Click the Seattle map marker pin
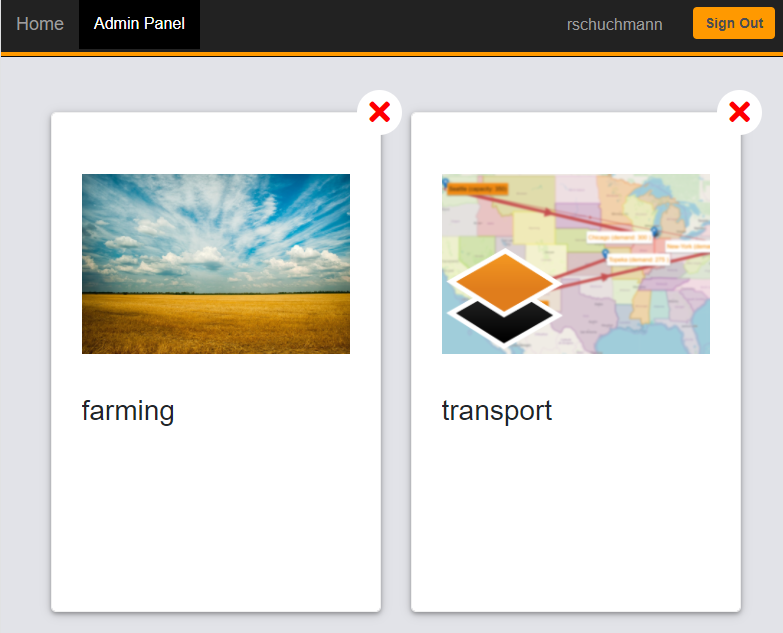The image size is (783, 633). (x=445, y=181)
